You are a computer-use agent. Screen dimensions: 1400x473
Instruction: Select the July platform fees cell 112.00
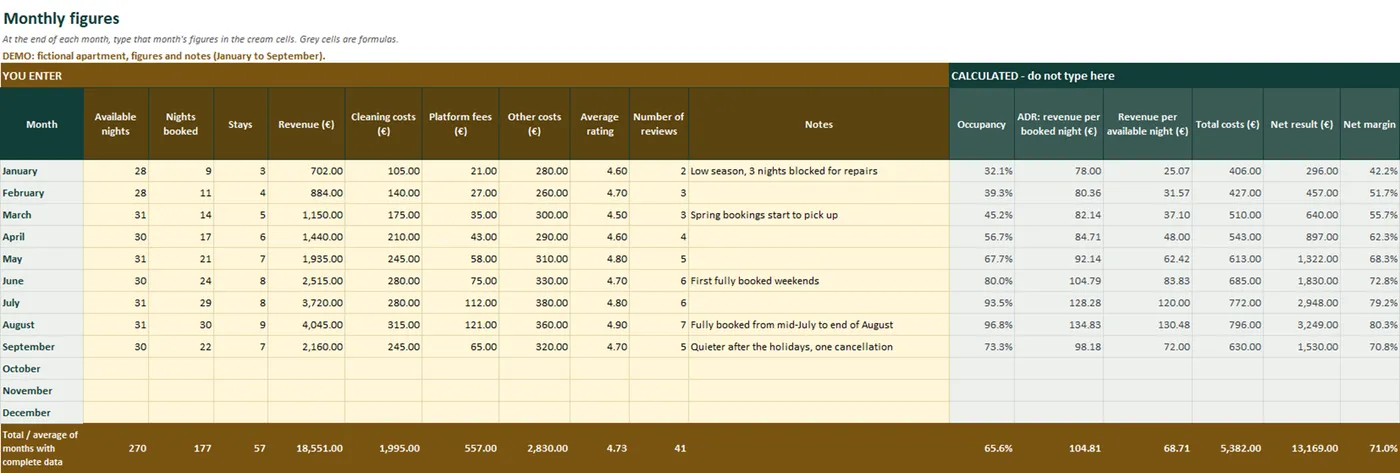pos(461,303)
